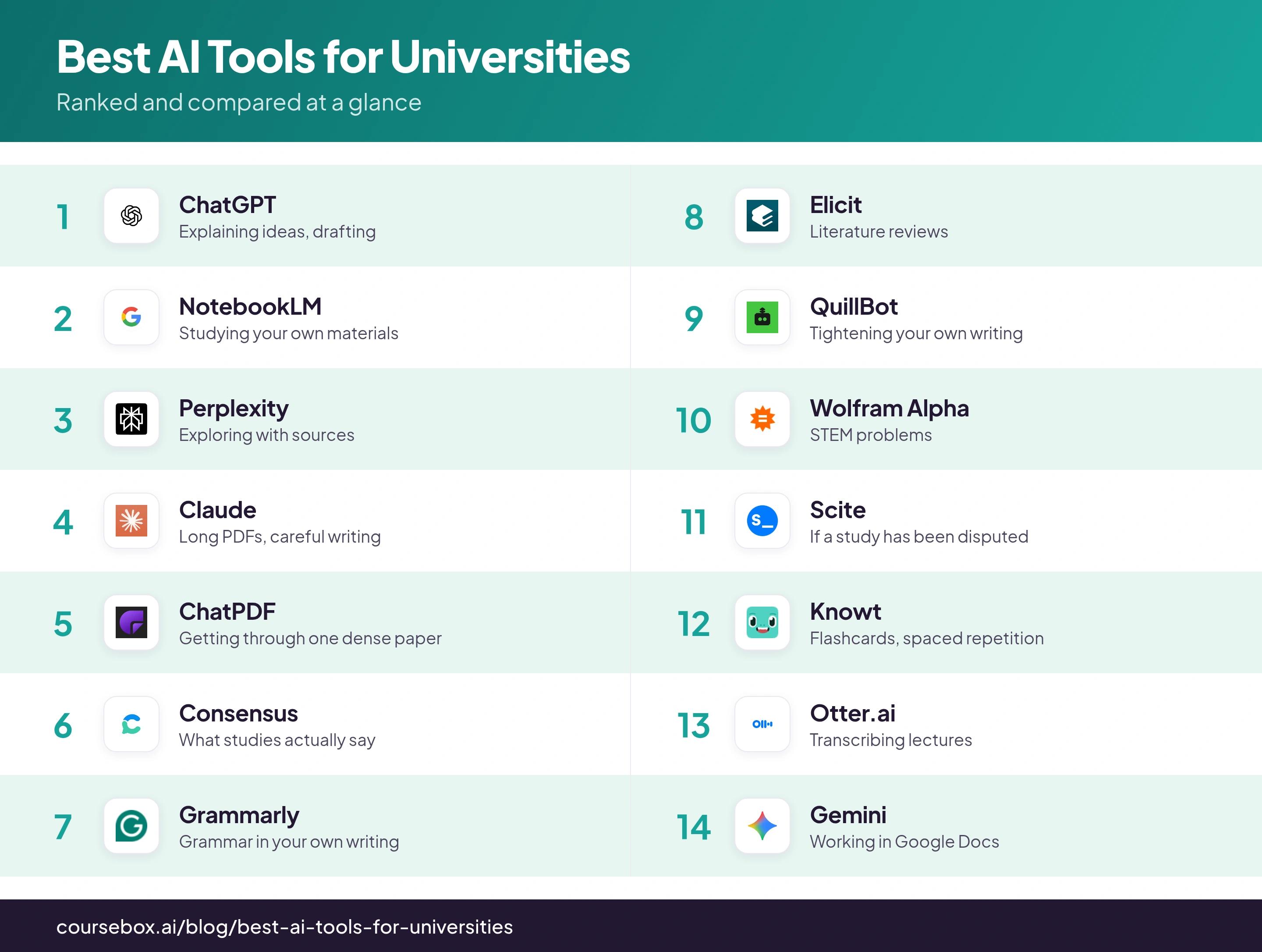Click the 'Best AI Tools for Universities' heading
1262x952 pixels.
pyautogui.click(x=344, y=57)
